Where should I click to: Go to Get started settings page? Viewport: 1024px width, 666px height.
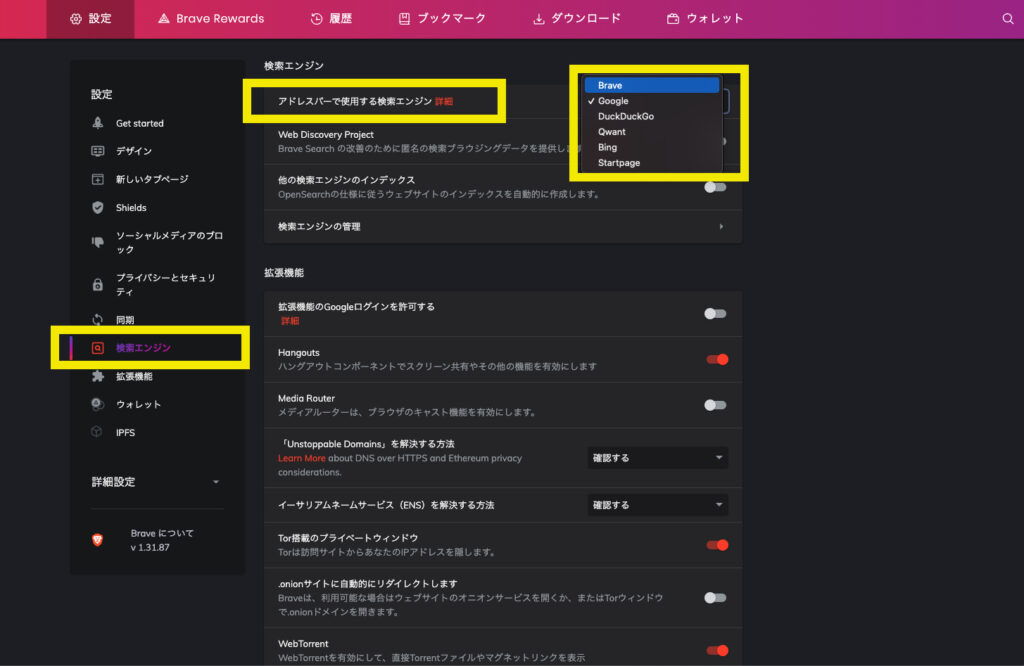coord(140,123)
